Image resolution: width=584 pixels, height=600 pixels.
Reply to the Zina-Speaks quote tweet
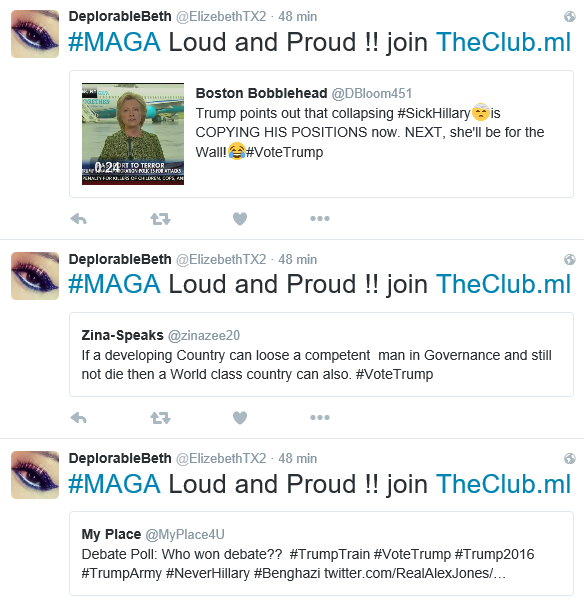point(79,417)
